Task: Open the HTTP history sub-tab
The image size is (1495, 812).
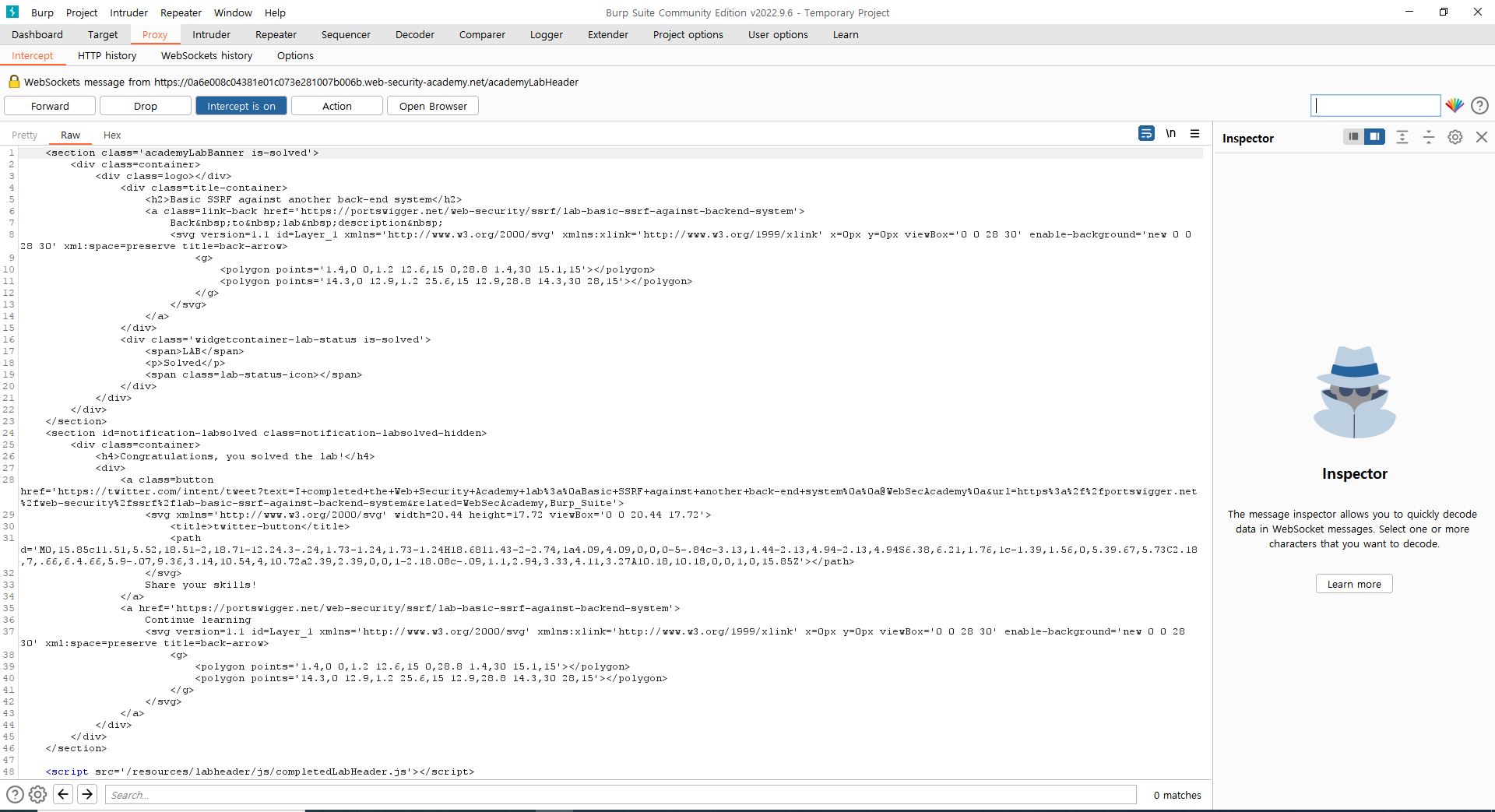Action: pyautogui.click(x=107, y=55)
